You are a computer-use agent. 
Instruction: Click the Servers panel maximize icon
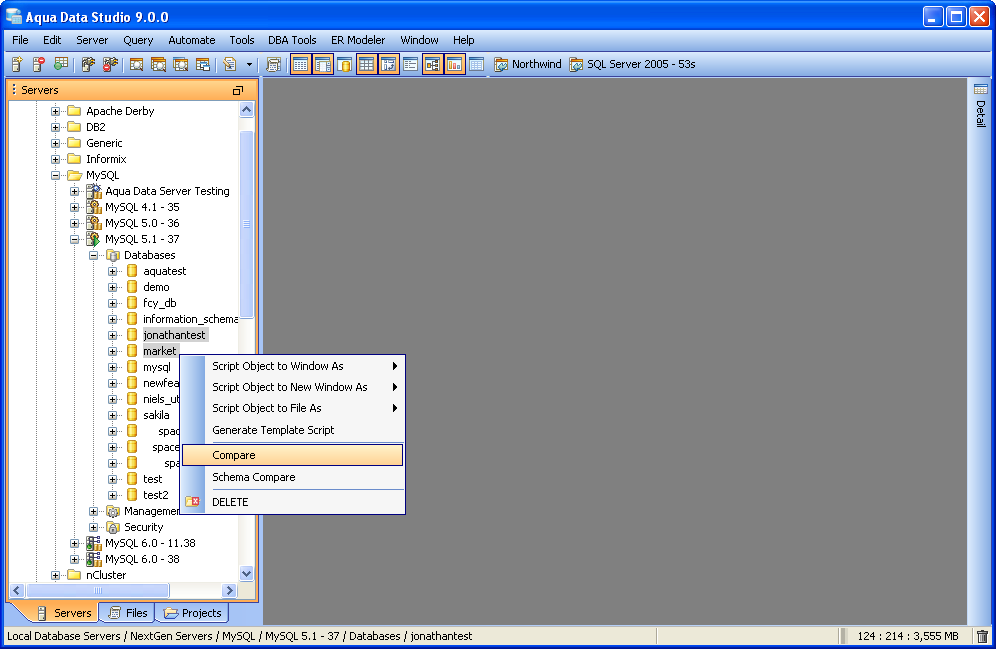238,90
